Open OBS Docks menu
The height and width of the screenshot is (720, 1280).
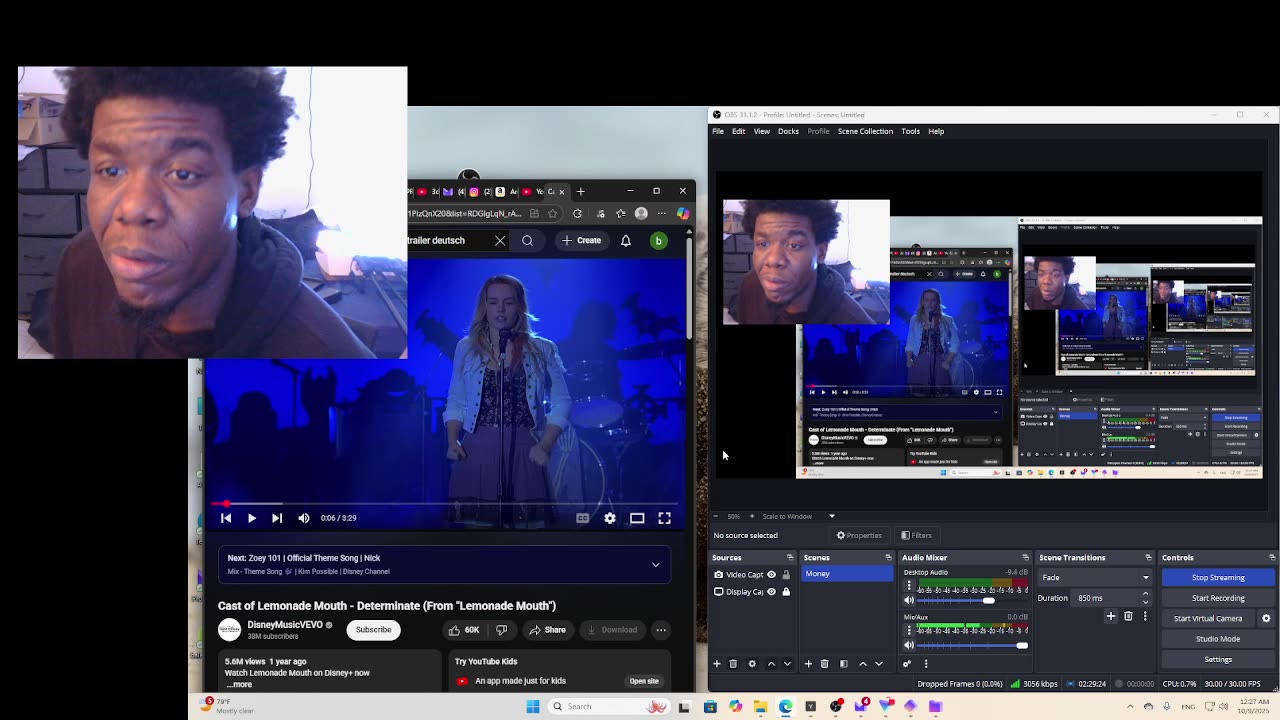(x=788, y=131)
